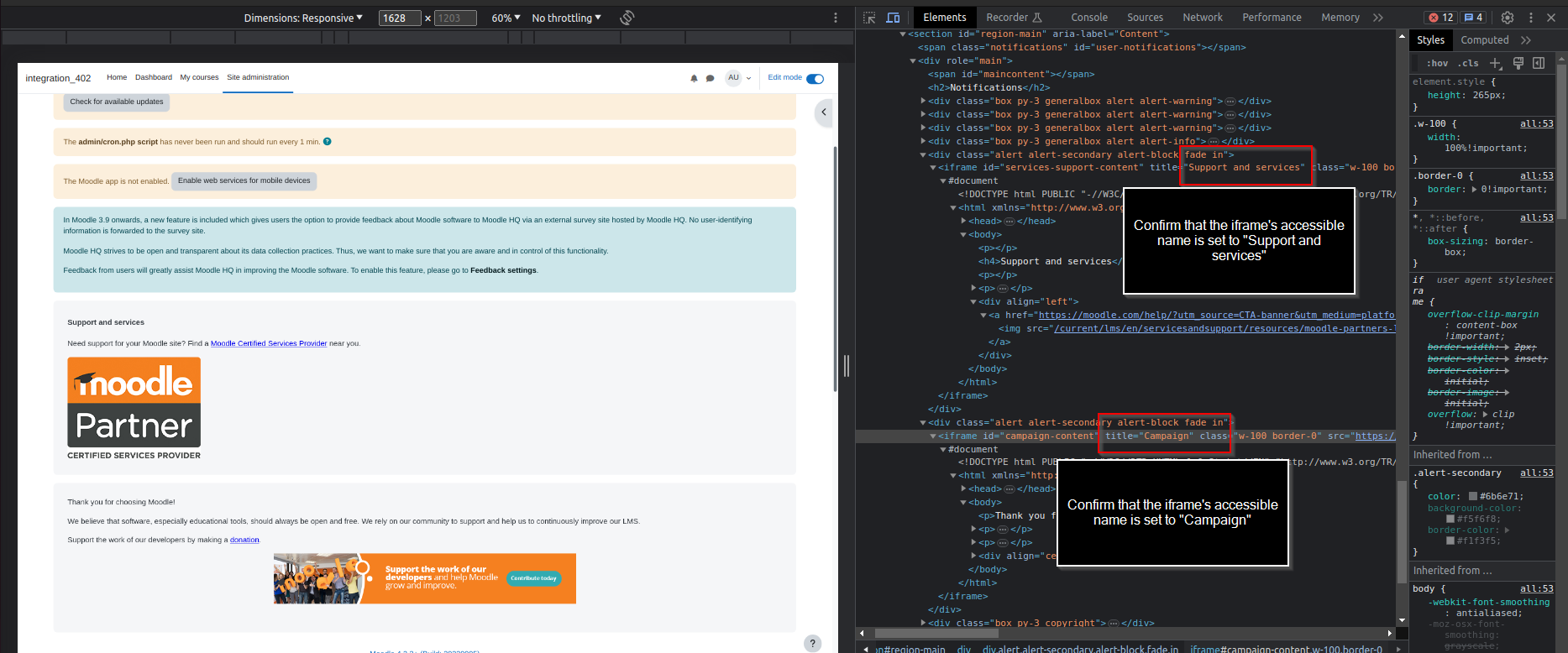Open DevTools settings gear
The width and height of the screenshot is (1568, 653).
(1508, 18)
